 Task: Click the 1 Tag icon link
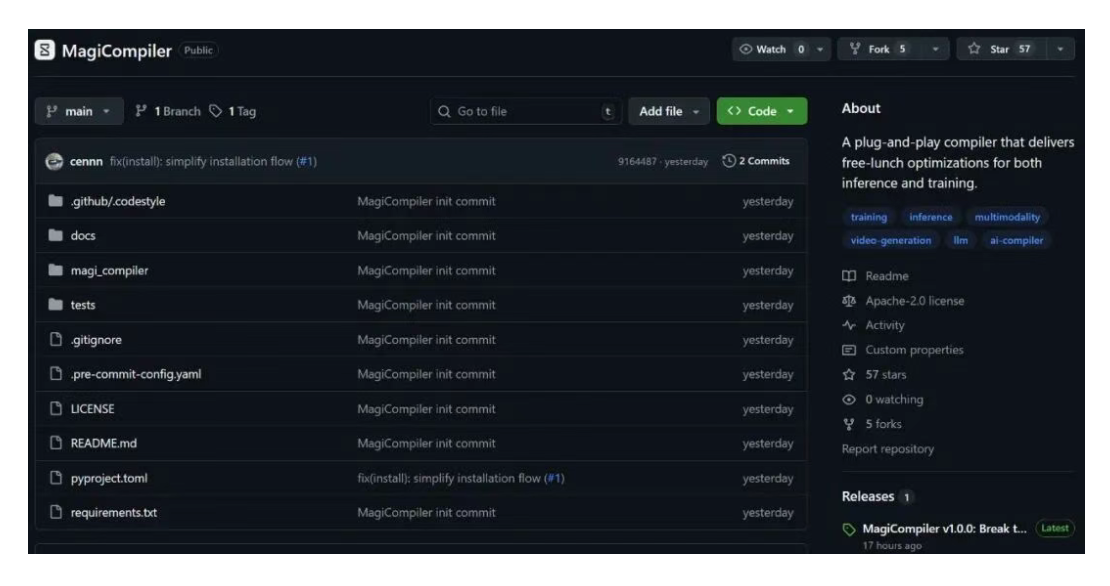click(x=215, y=111)
